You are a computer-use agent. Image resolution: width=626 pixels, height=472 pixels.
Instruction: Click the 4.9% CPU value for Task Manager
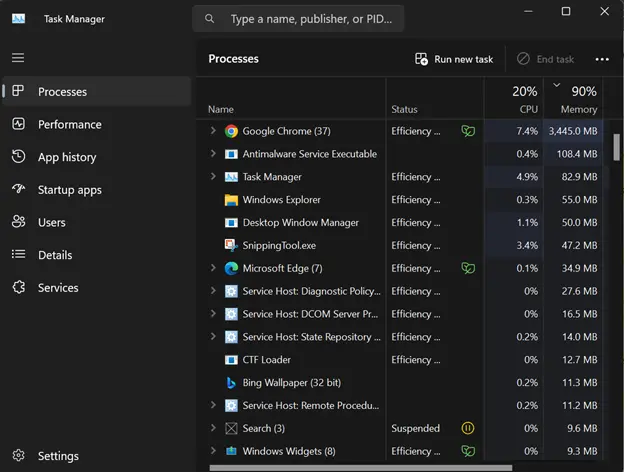coord(527,177)
